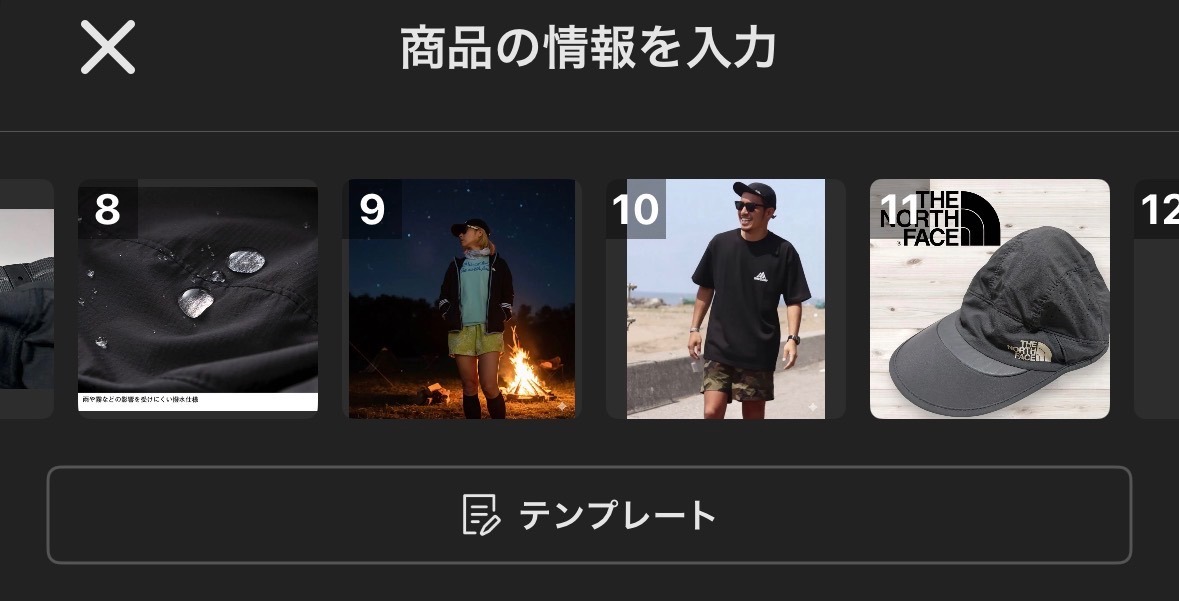The height and width of the screenshot is (601, 1179).
Task: Click the large North Face logo overlay
Action: [x=940, y=218]
